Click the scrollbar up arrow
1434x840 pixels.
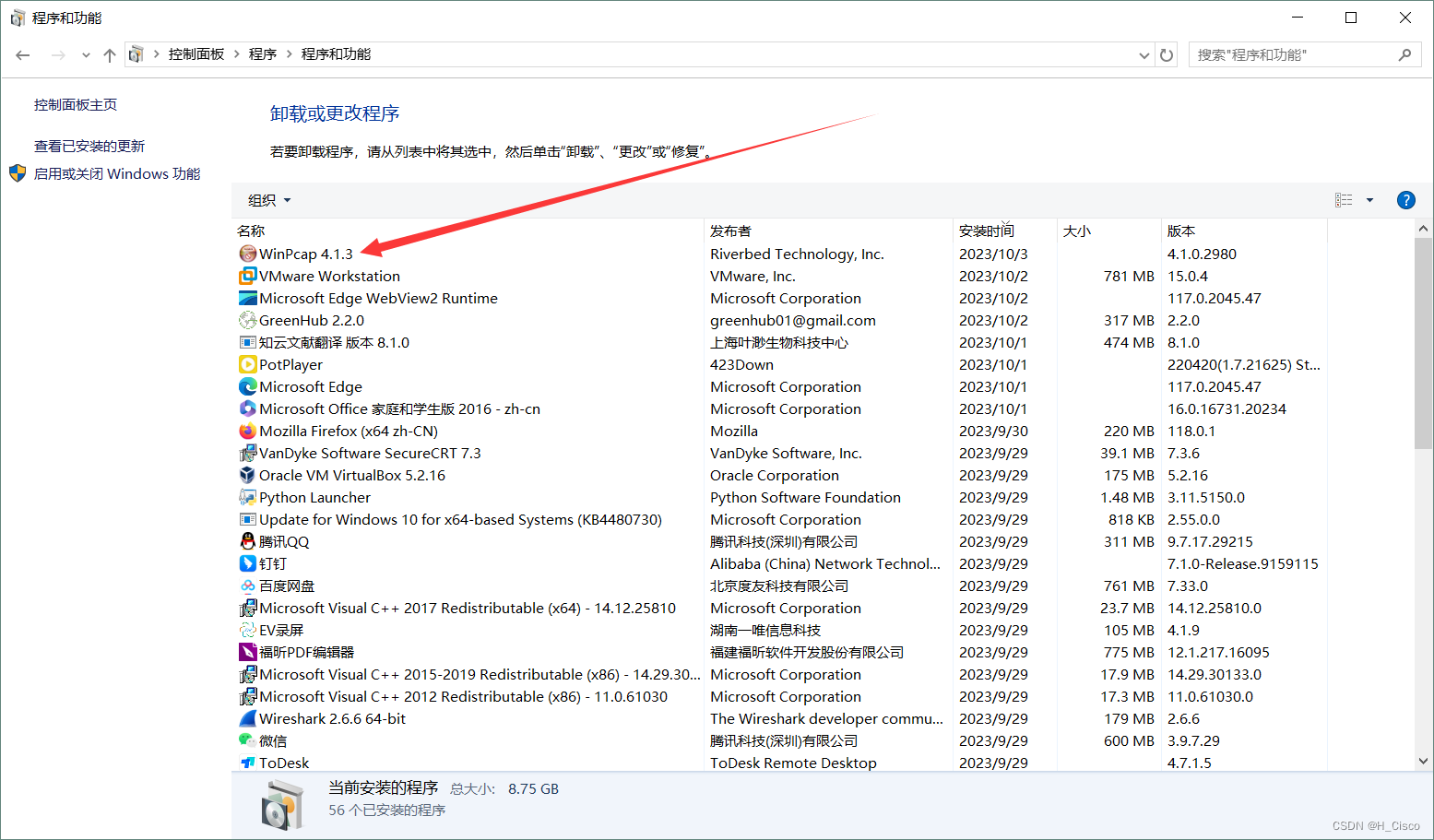pyautogui.click(x=1424, y=229)
